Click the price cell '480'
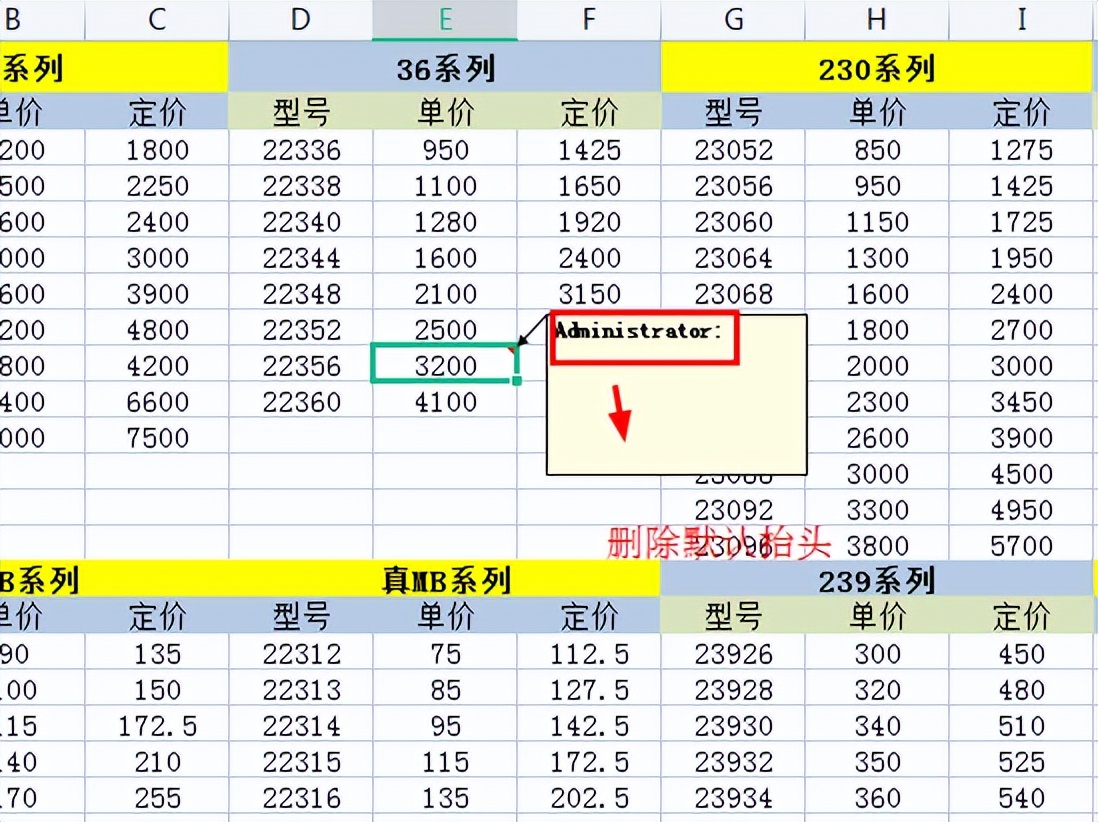This screenshot has height=822, width=1098. coord(1021,690)
